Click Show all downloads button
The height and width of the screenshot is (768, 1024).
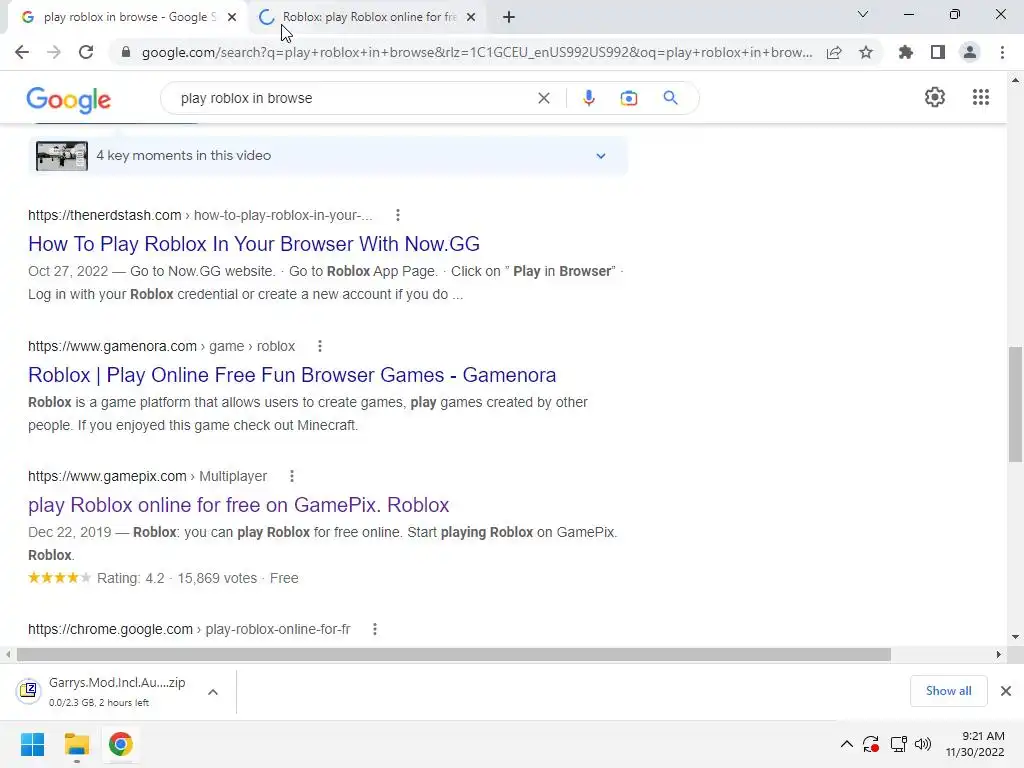(948, 691)
